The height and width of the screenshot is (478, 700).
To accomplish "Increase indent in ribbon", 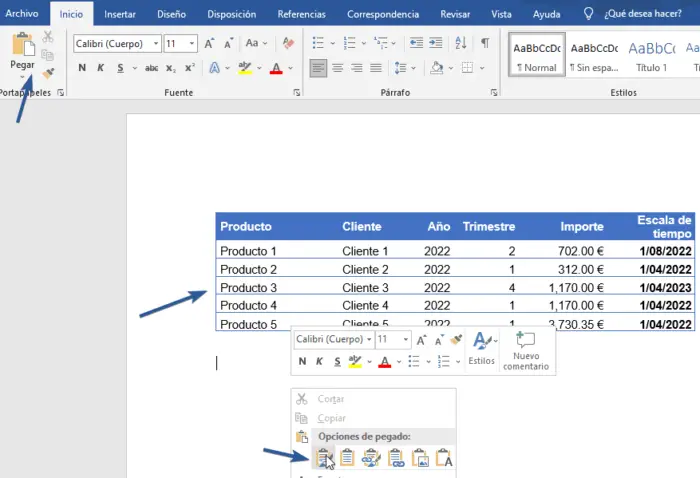I will (x=435, y=43).
